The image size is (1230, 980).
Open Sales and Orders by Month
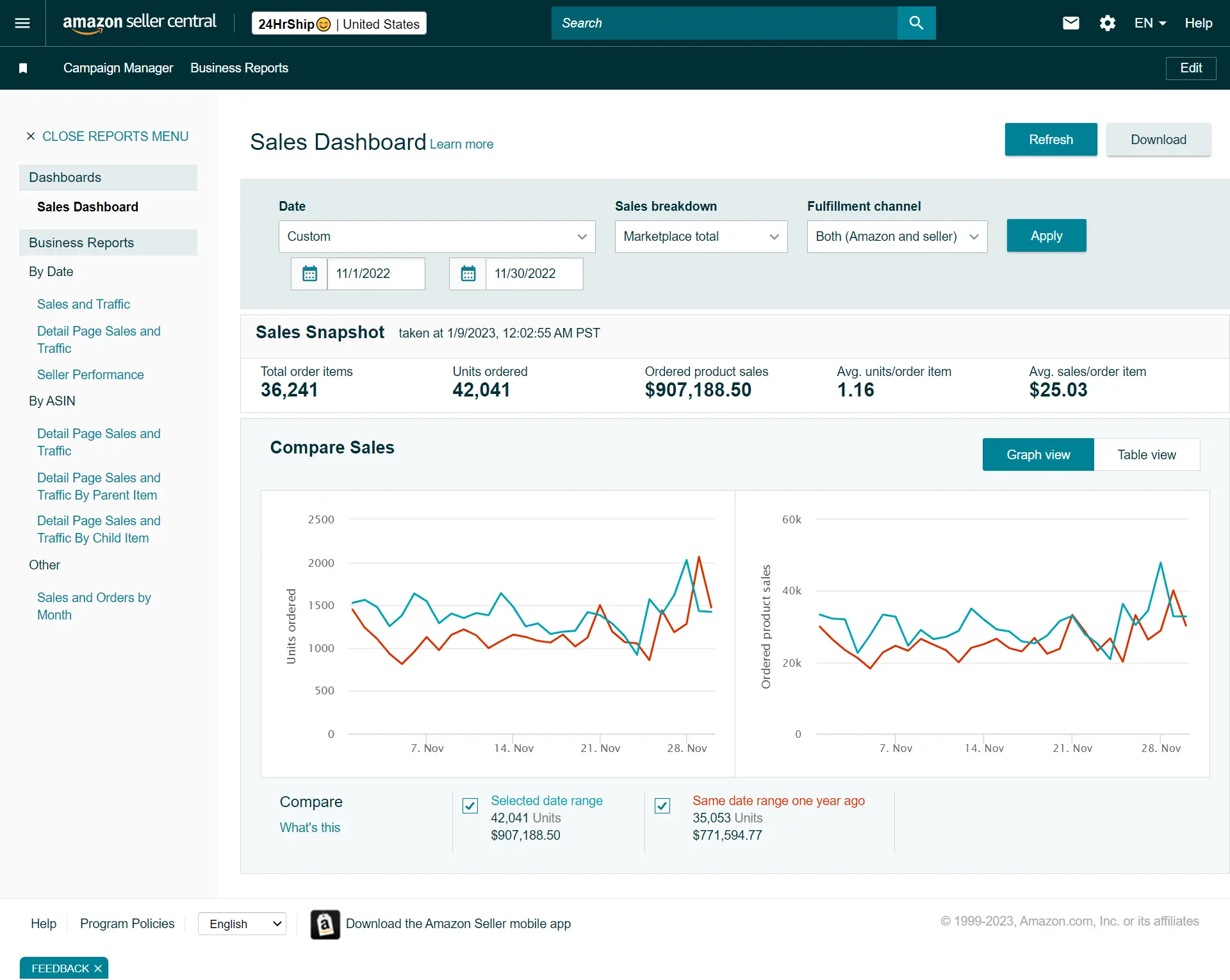pyautogui.click(x=94, y=606)
